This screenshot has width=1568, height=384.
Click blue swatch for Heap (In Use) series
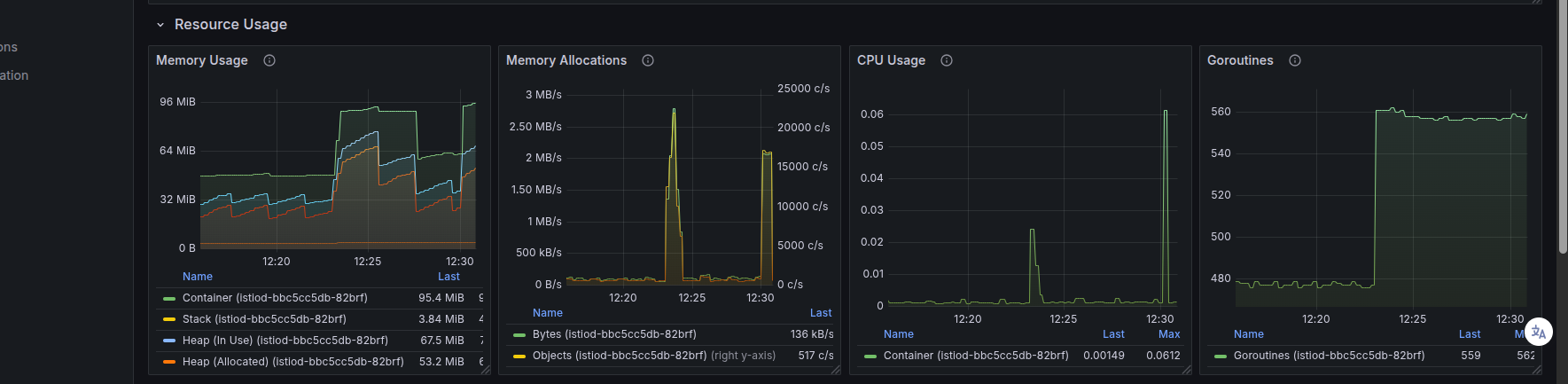[169, 341]
